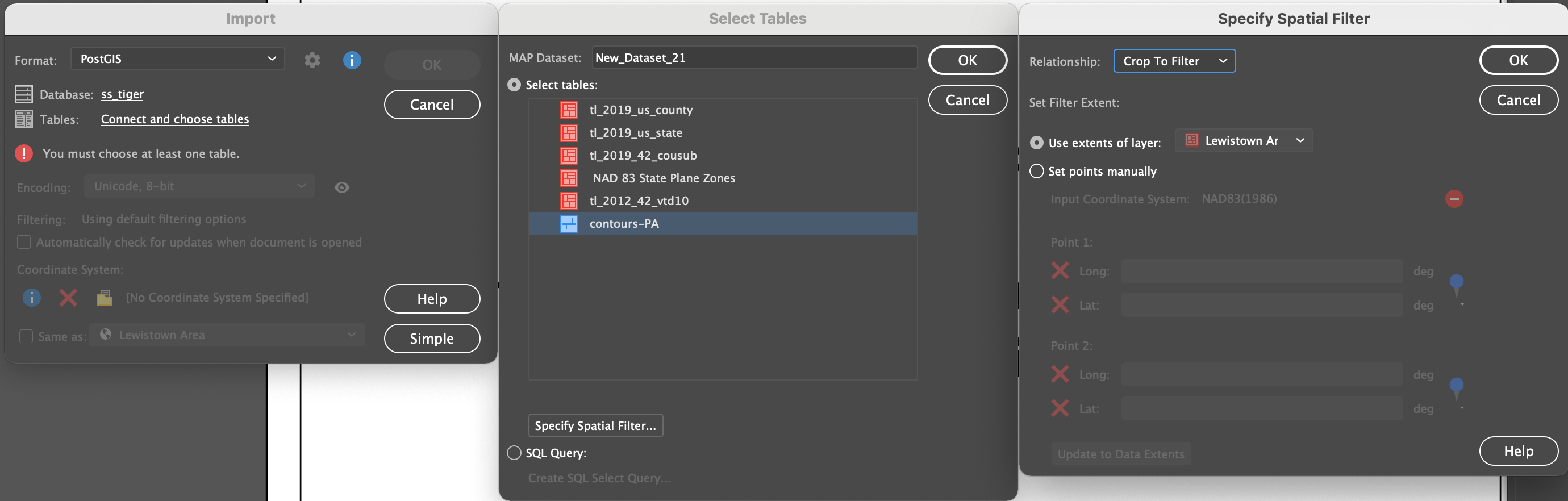
Task: Click the Point 1 Lat input field
Action: click(x=1262, y=305)
